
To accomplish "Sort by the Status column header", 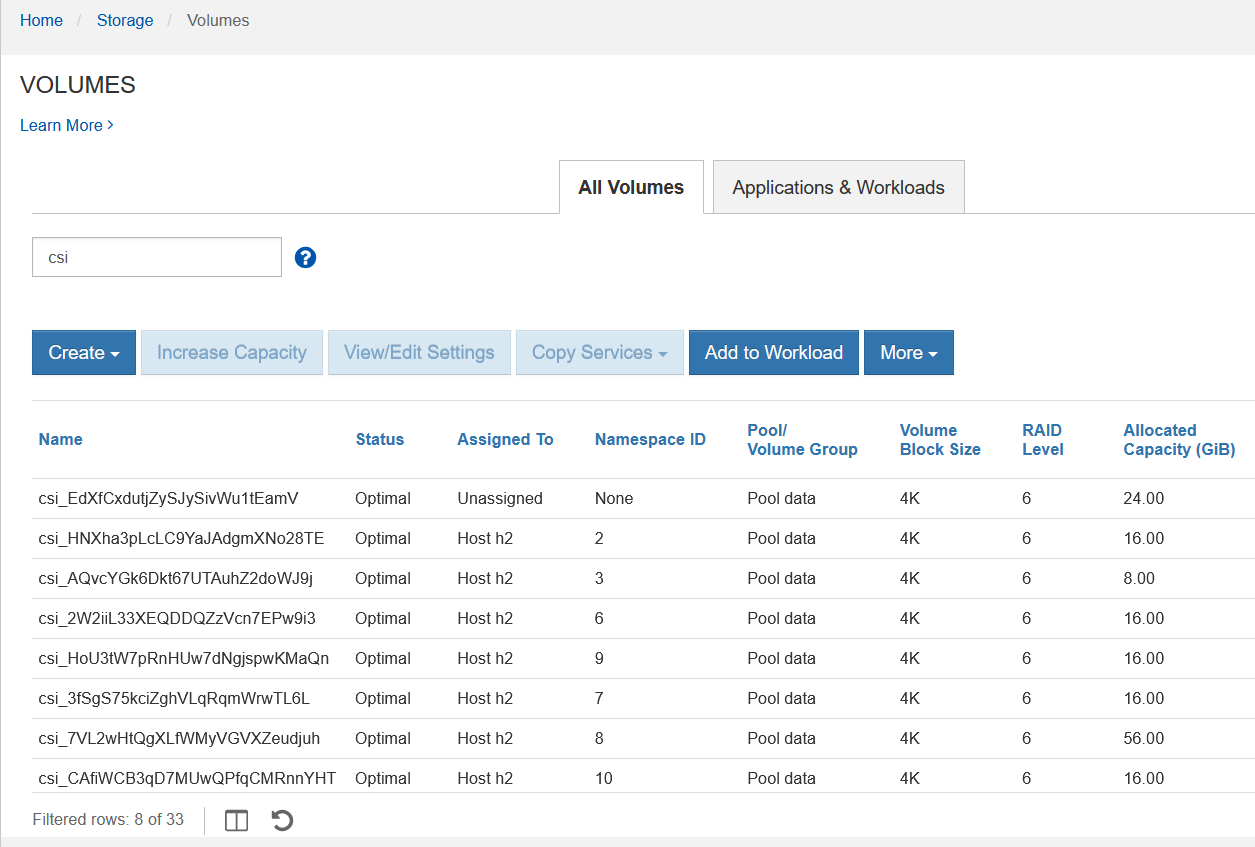I will point(380,439).
